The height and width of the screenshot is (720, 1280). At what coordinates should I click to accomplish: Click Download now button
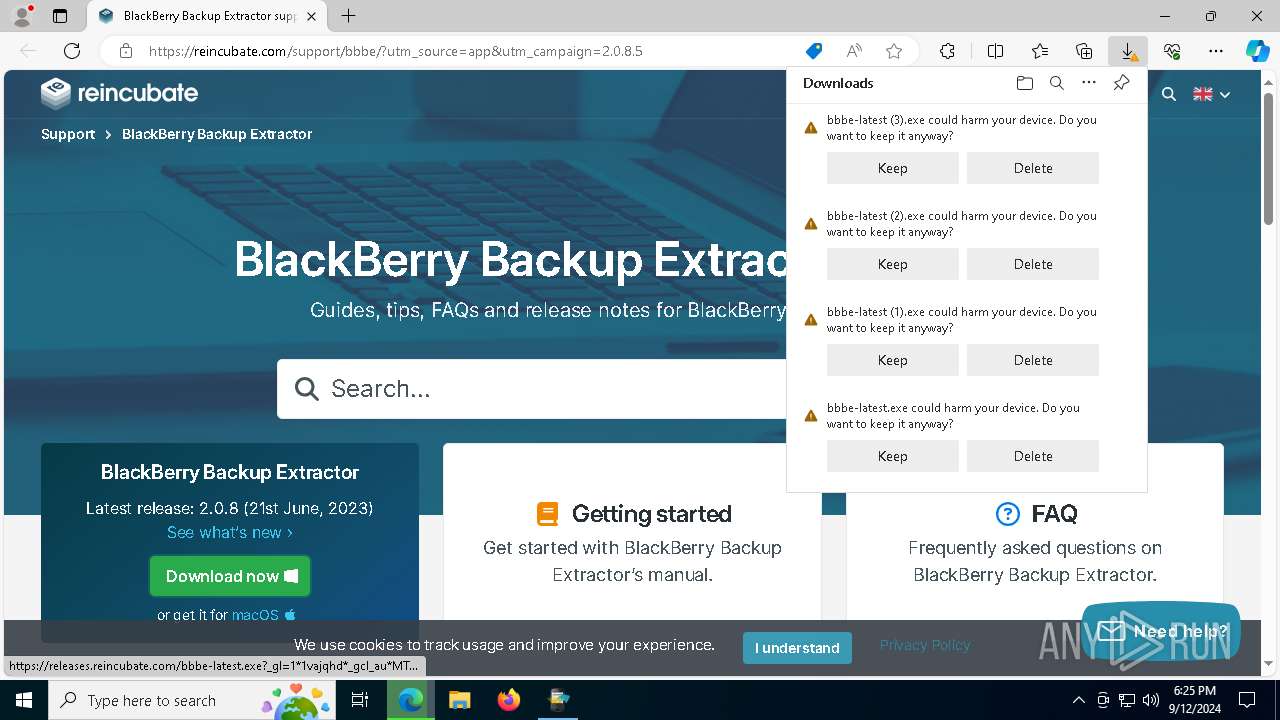coord(230,576)
